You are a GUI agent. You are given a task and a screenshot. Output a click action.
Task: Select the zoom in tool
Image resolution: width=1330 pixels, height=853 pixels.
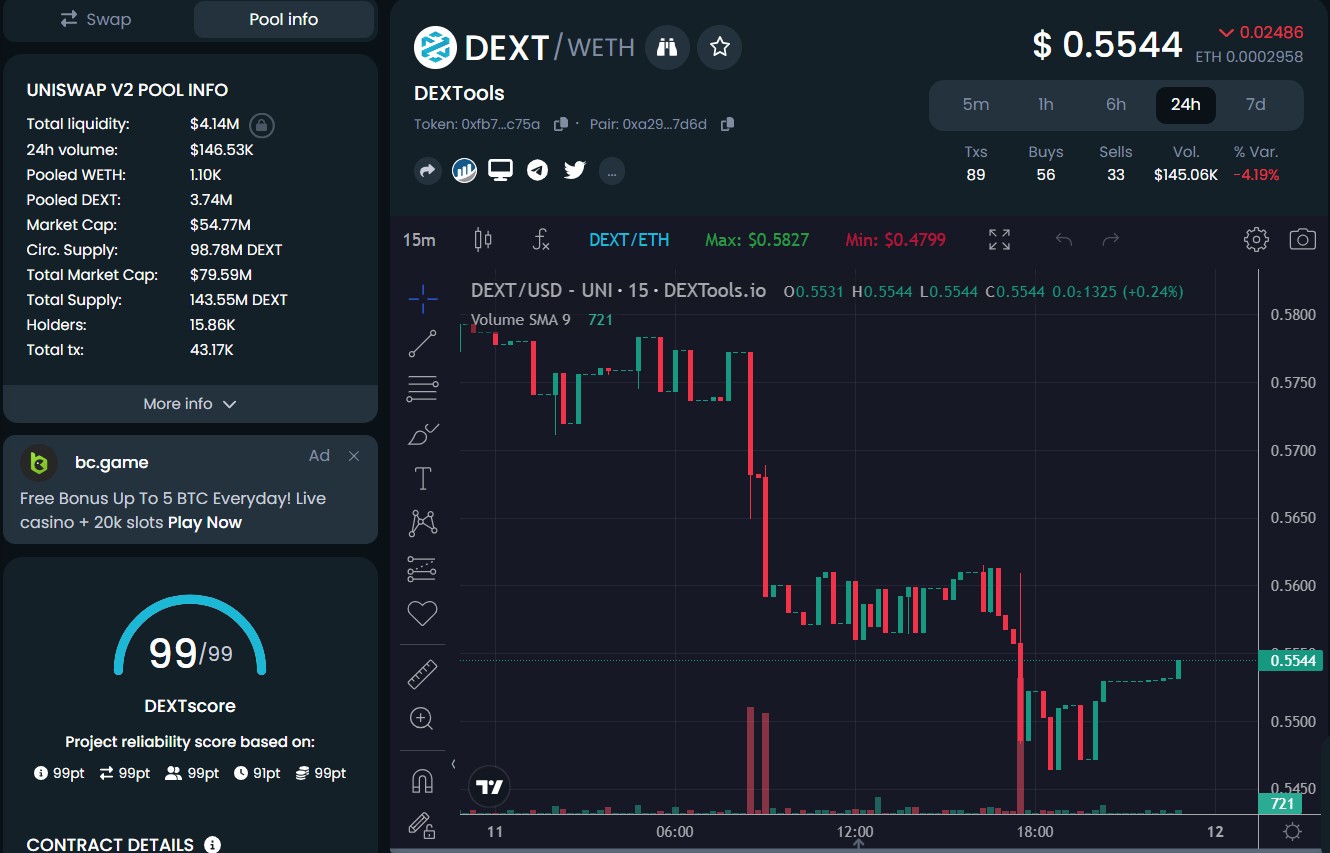pyautogui.click(x=422, y=718)
